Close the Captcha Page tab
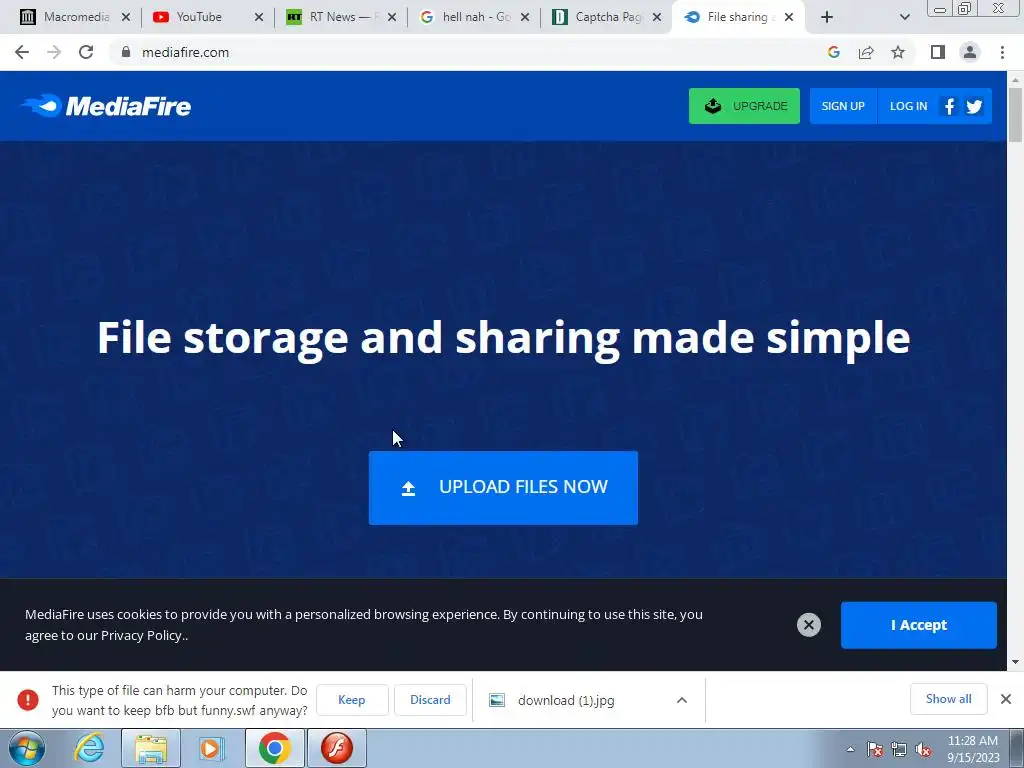 657,17
